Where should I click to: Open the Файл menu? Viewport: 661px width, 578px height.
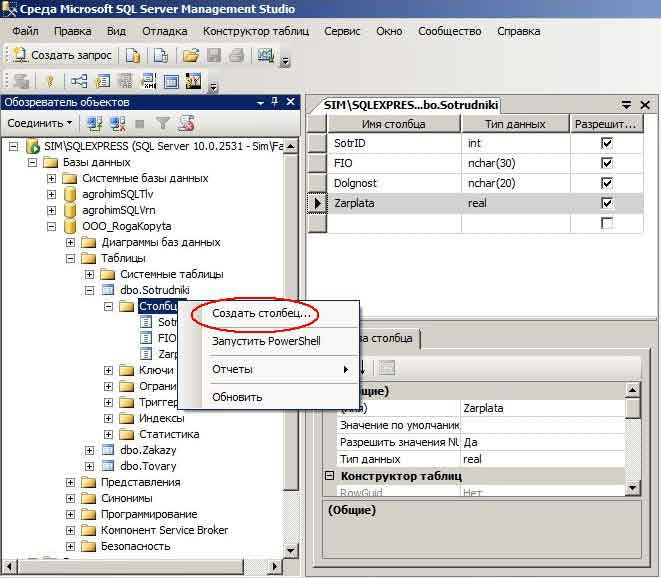(25, 31)
